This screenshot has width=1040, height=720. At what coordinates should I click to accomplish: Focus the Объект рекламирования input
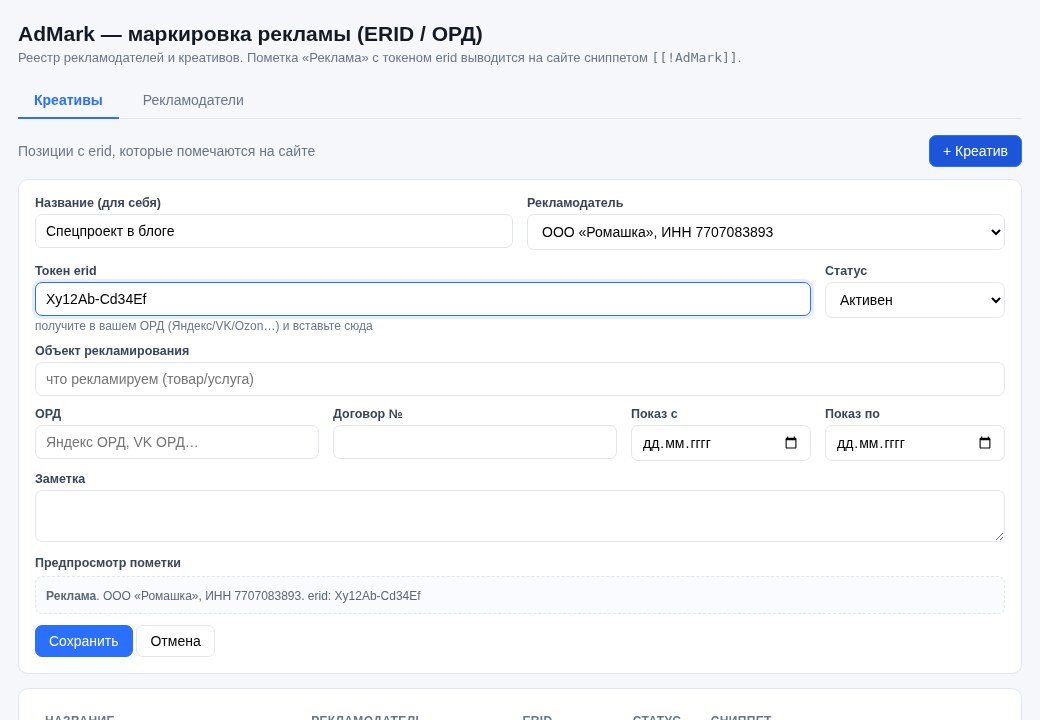pyautogui.click(x=519, y=379)
